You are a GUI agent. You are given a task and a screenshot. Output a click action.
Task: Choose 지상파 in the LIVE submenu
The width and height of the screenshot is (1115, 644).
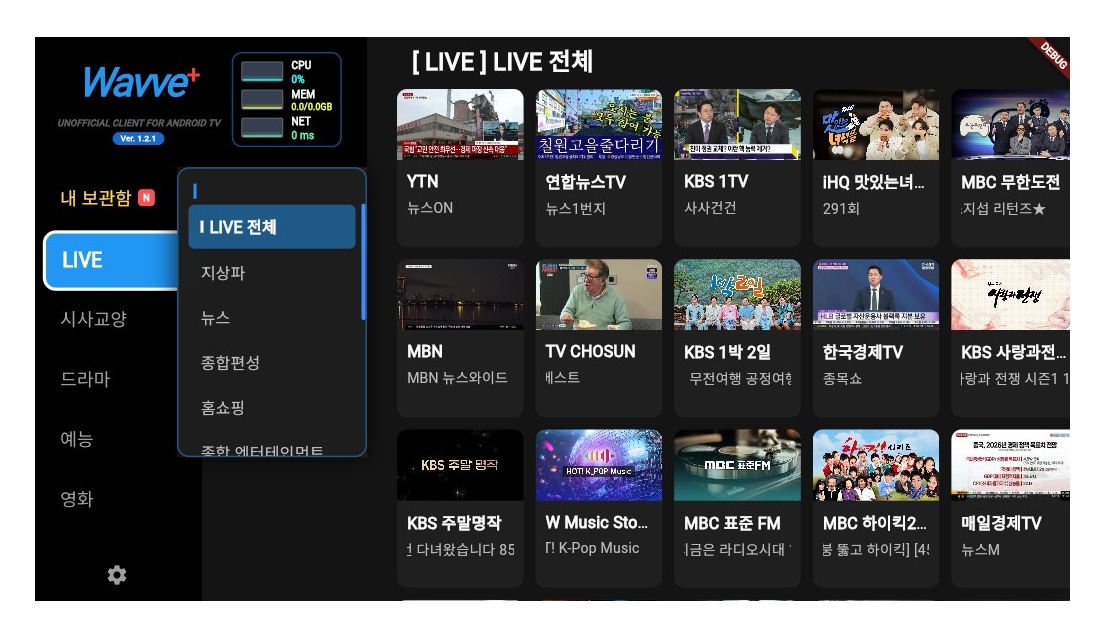pyautogui.click(x=223, y=272)
